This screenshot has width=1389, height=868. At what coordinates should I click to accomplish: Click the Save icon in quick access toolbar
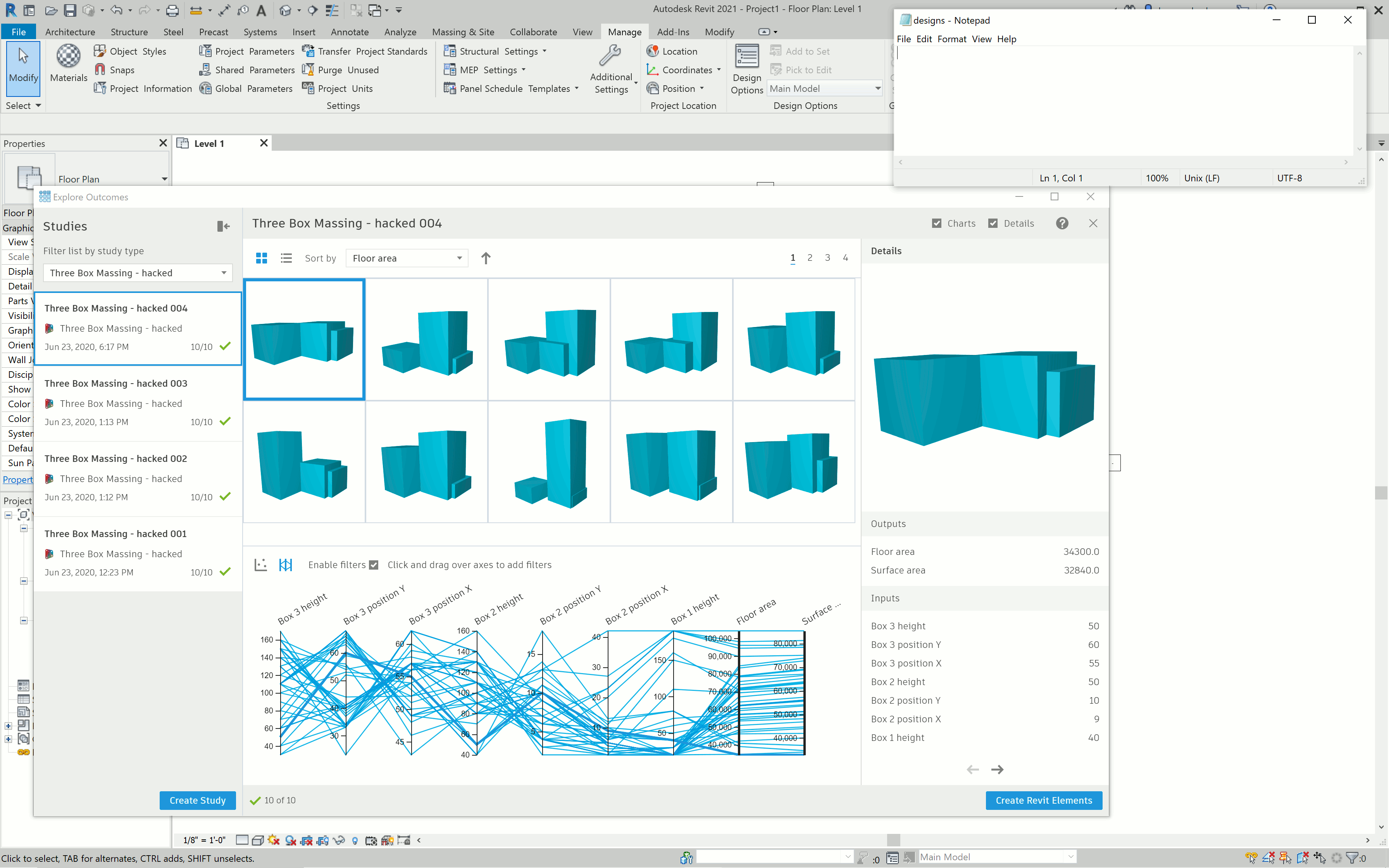click(70, 10)
